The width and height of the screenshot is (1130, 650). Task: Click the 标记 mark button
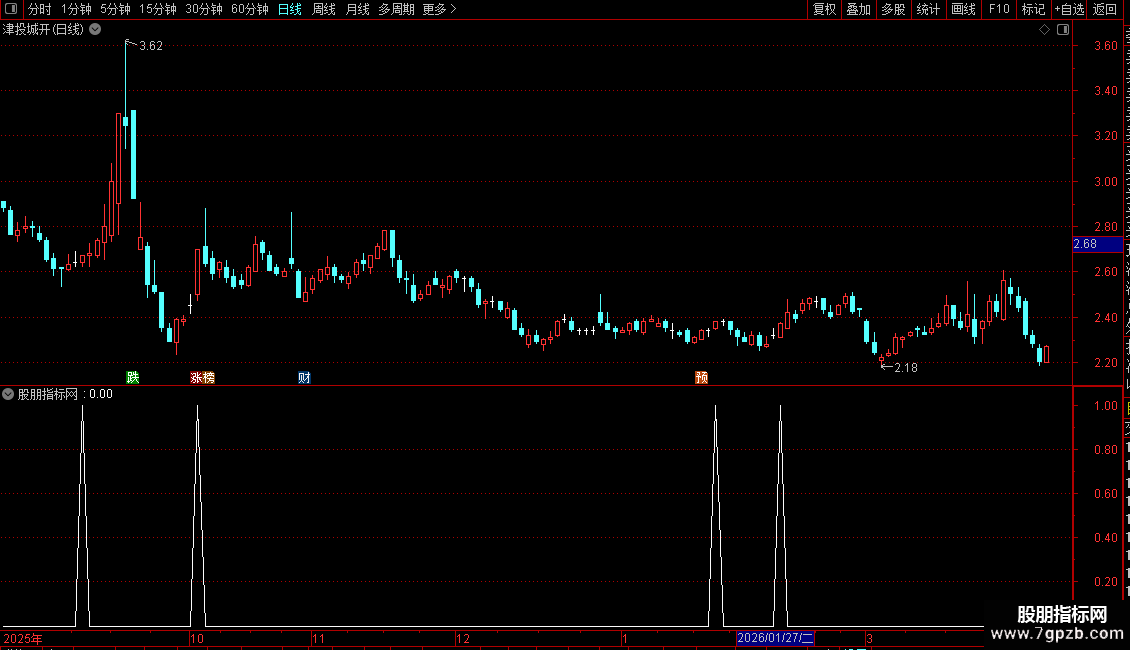1033,9
